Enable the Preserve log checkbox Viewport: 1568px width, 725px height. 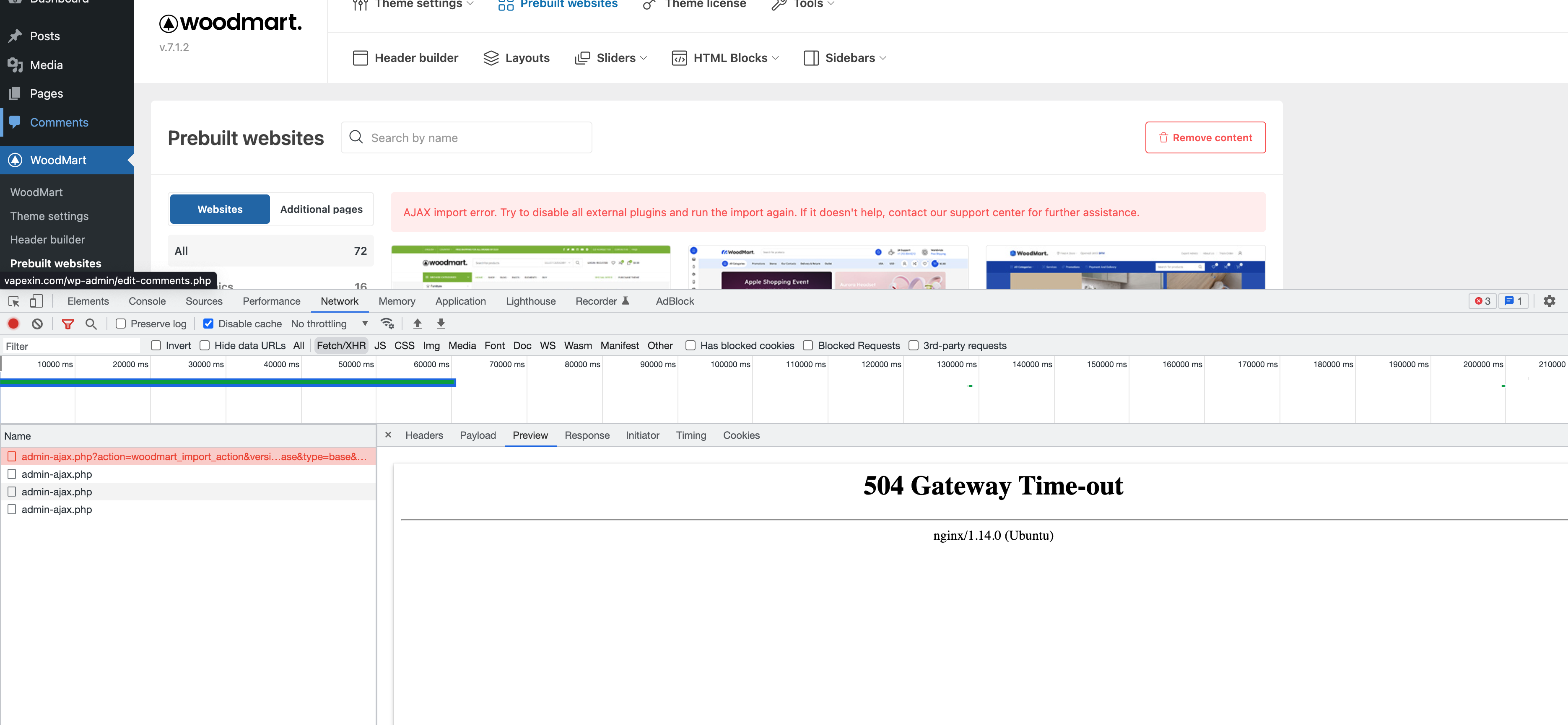[x=121, y=324]
